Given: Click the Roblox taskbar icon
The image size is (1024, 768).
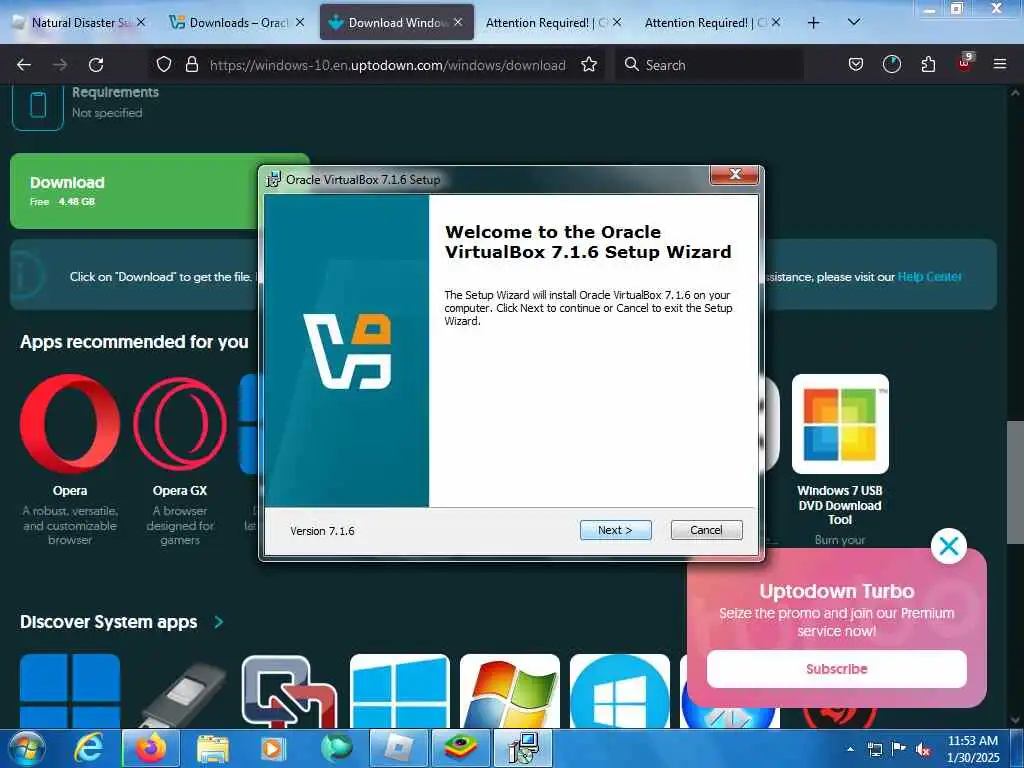Looking at the screenshot, I should pos(397,748).
